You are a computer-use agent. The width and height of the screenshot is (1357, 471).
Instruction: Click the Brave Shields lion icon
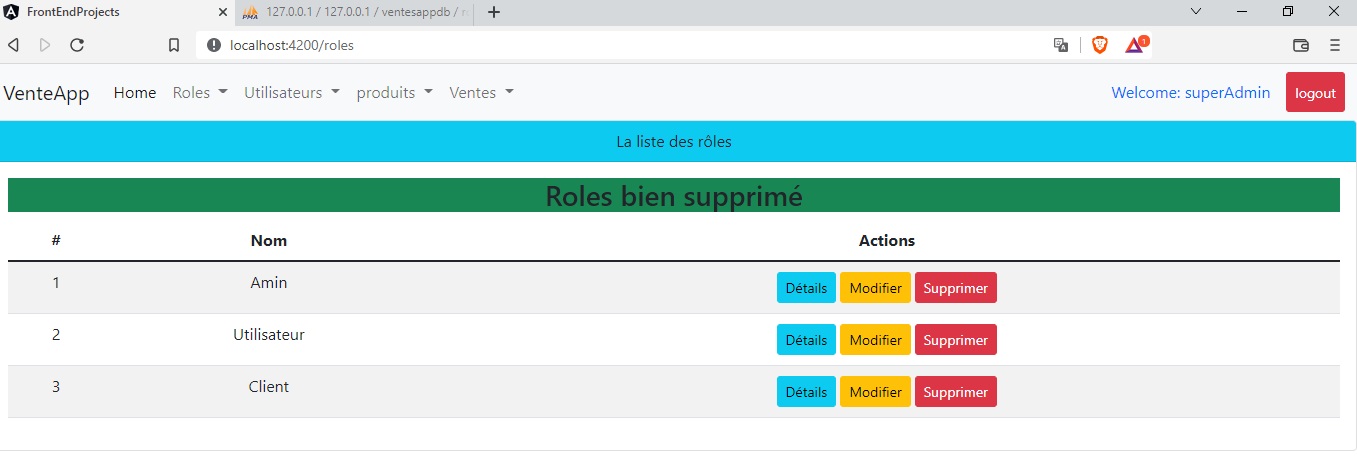[x=1099, y=45]
